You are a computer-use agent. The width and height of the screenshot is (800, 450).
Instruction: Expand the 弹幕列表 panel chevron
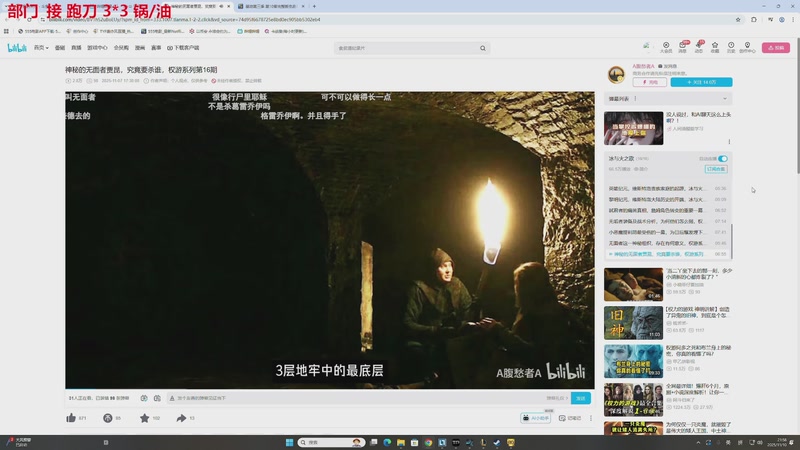(x=724, y=98)
